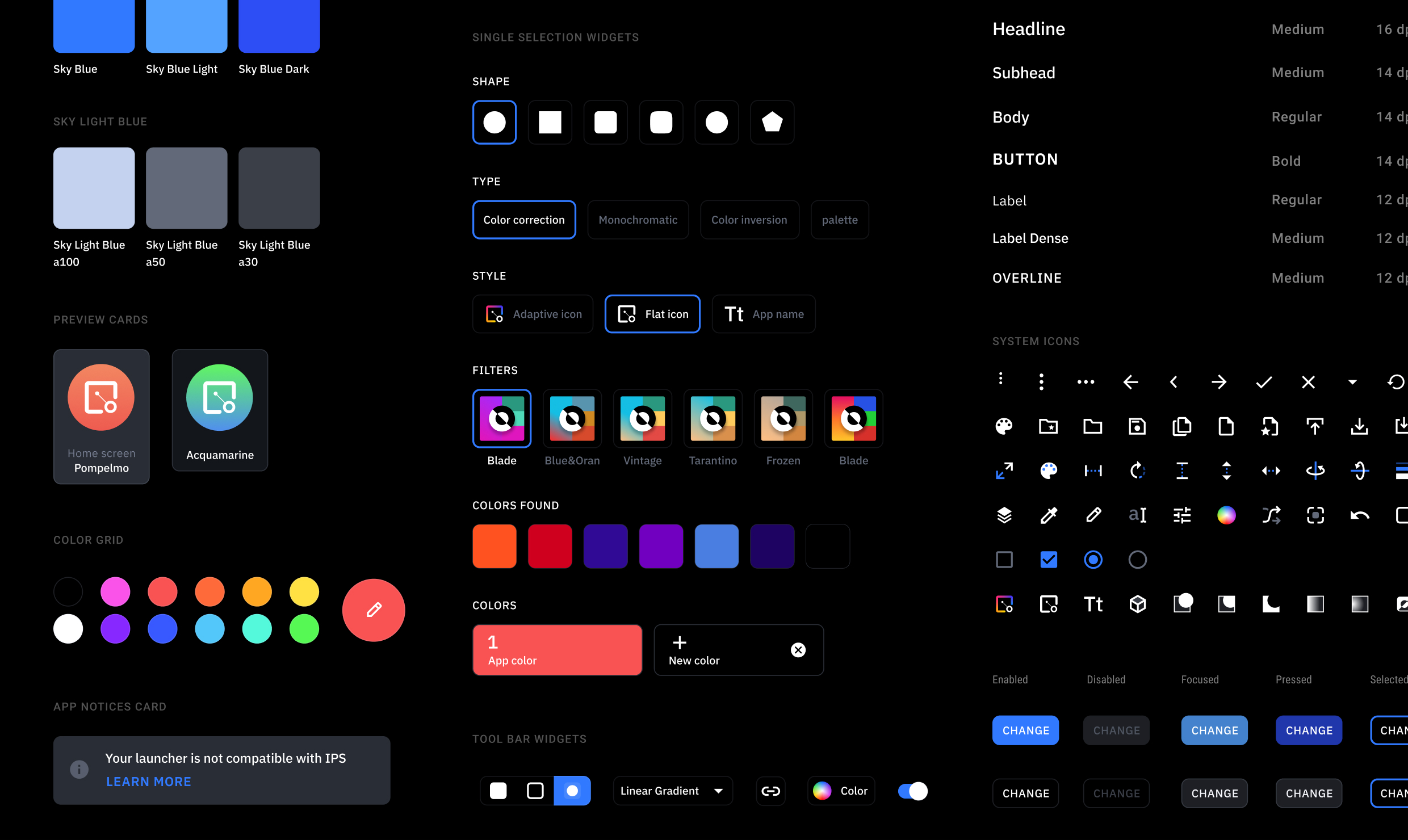Click the undo arrow system icon
Image resolution: width=1408 pixels, height=840 pixels.
click(1360, 515)
